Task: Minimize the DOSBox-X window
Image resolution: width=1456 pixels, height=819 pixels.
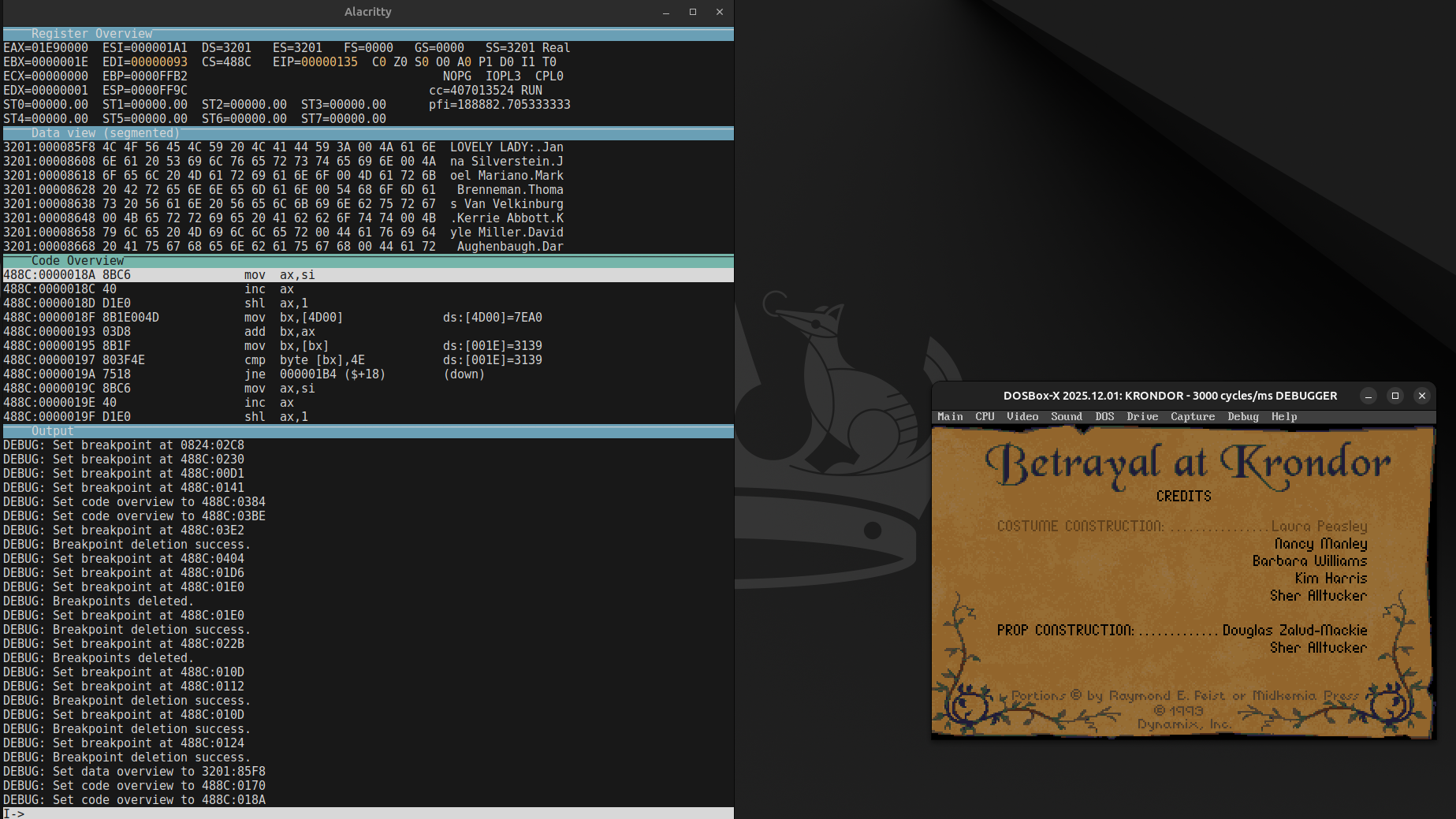Action: coord(1368,396)
